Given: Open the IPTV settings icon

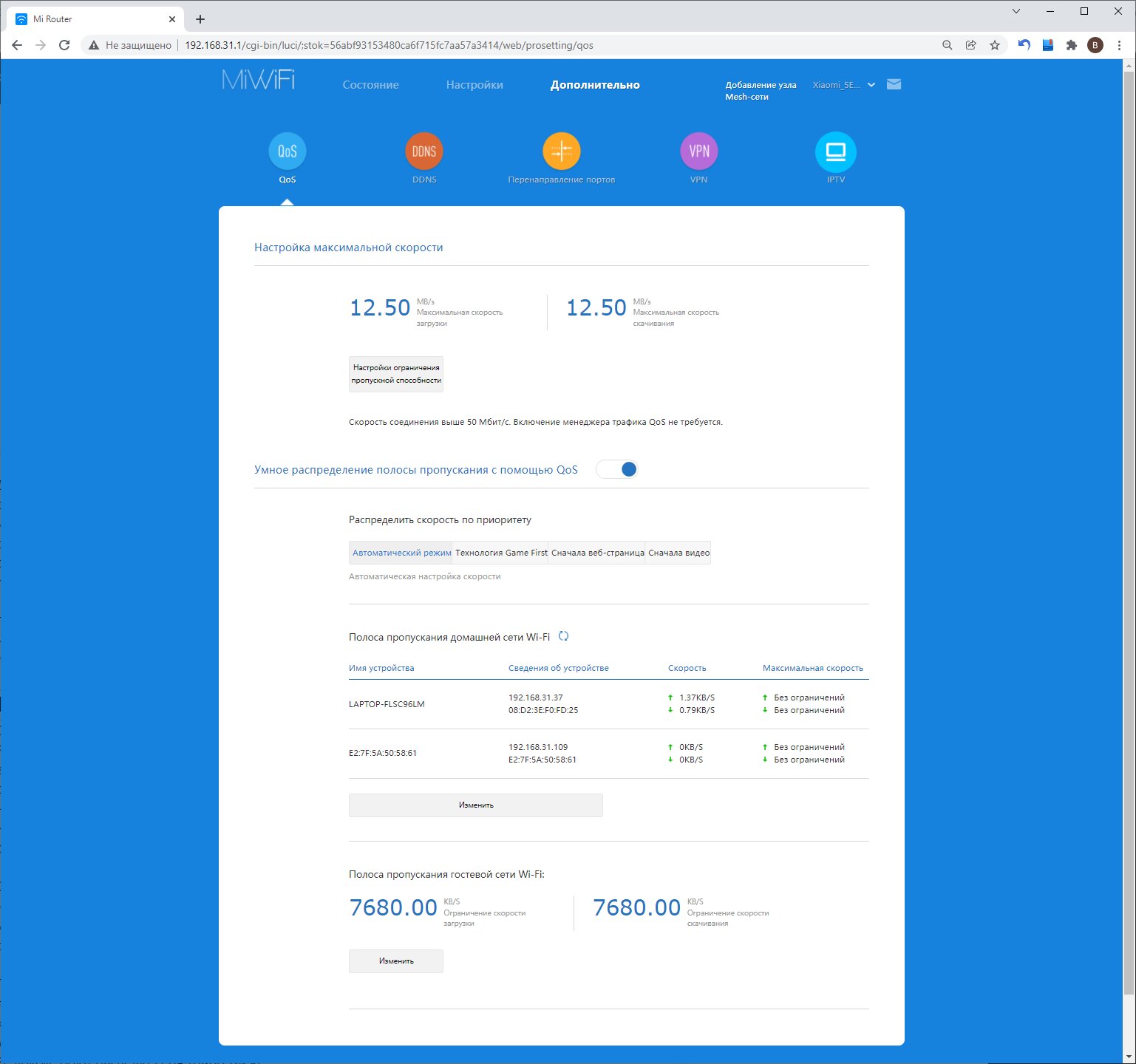Looking at the screenshot, I should [x=835, y=151].
